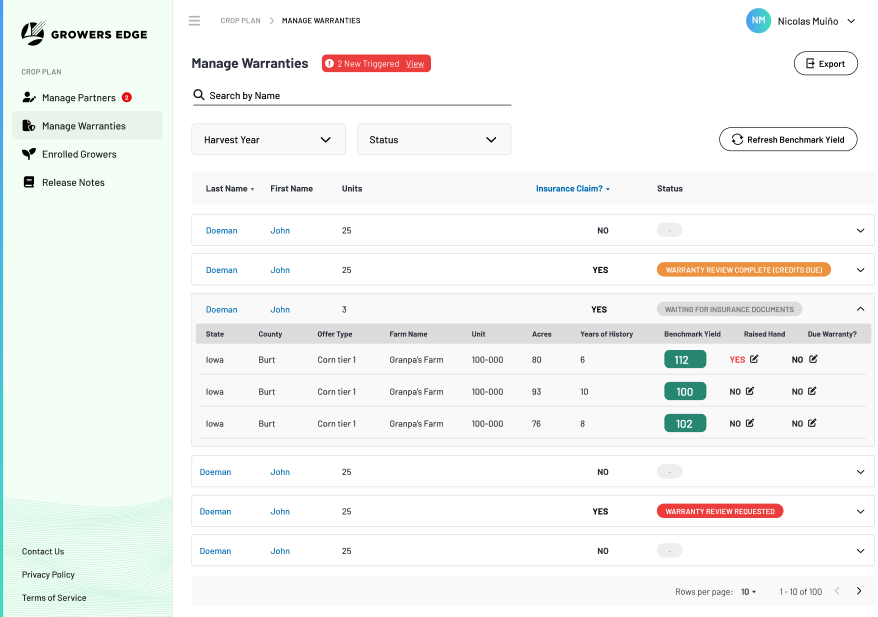Edit Due Warranty for 100 yield row

pyautogui.click(x=813, y=391)
